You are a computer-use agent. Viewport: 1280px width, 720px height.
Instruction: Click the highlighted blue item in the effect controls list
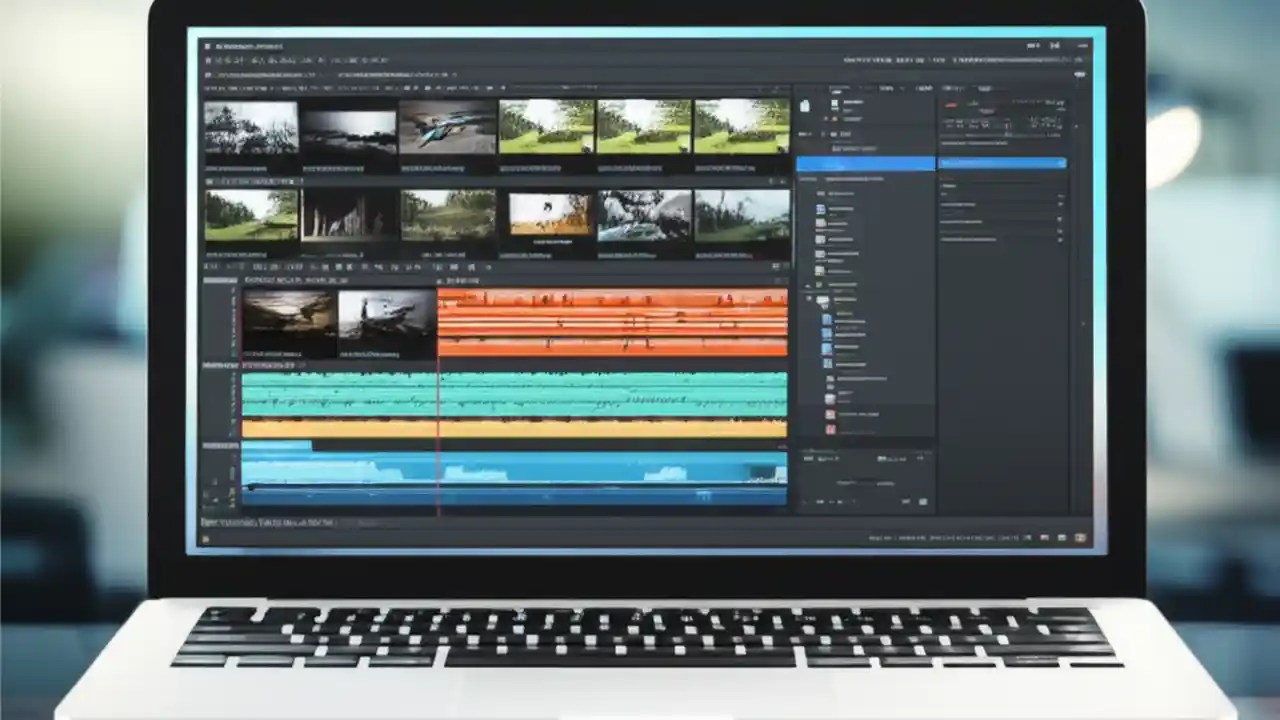1000,163
